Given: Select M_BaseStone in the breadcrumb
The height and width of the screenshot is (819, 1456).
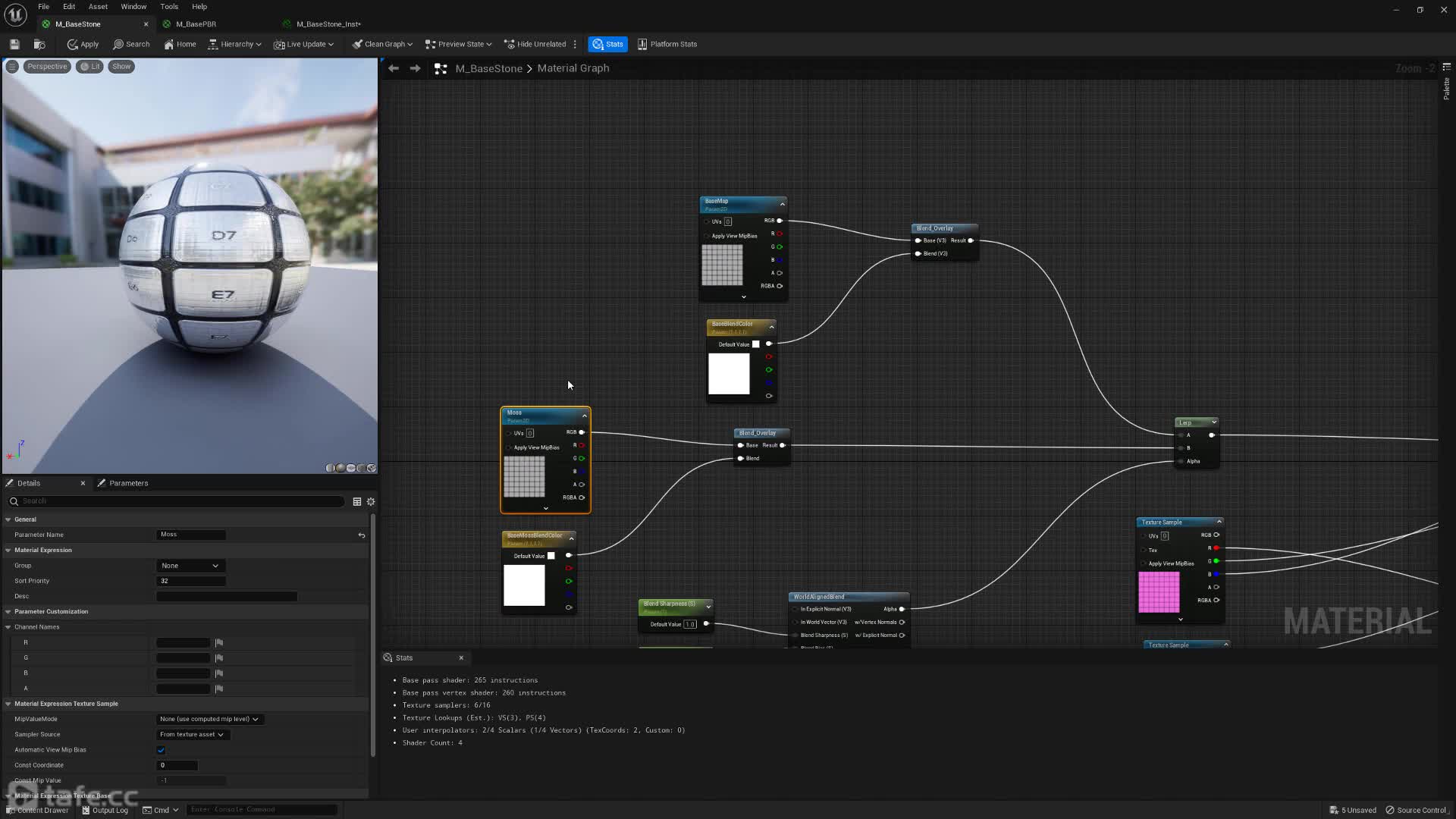Looking at the screenshot, I should pos(488,68).
